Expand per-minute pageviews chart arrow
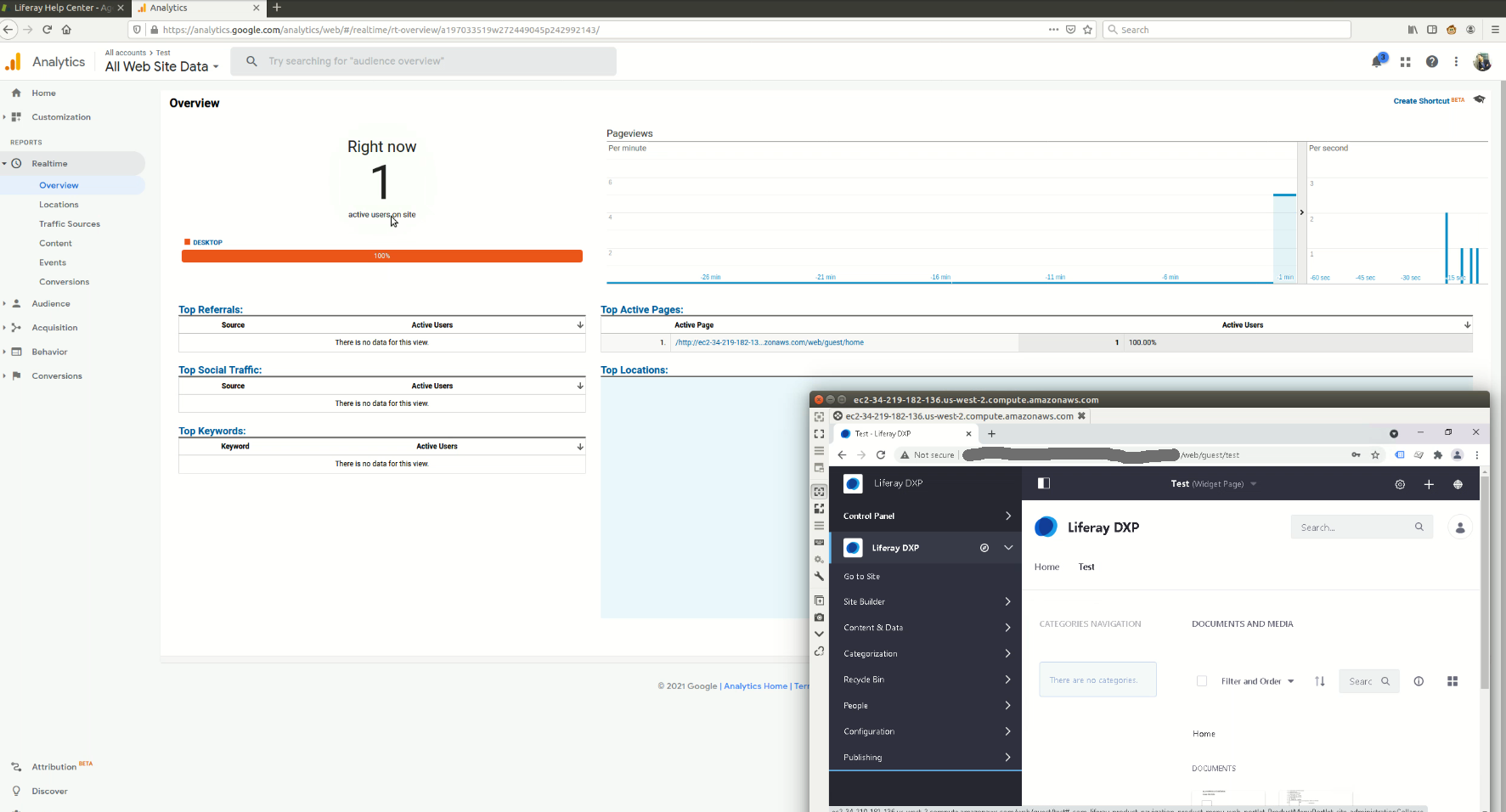This screenshot has height=812, width=1506. pos(1301,212)
